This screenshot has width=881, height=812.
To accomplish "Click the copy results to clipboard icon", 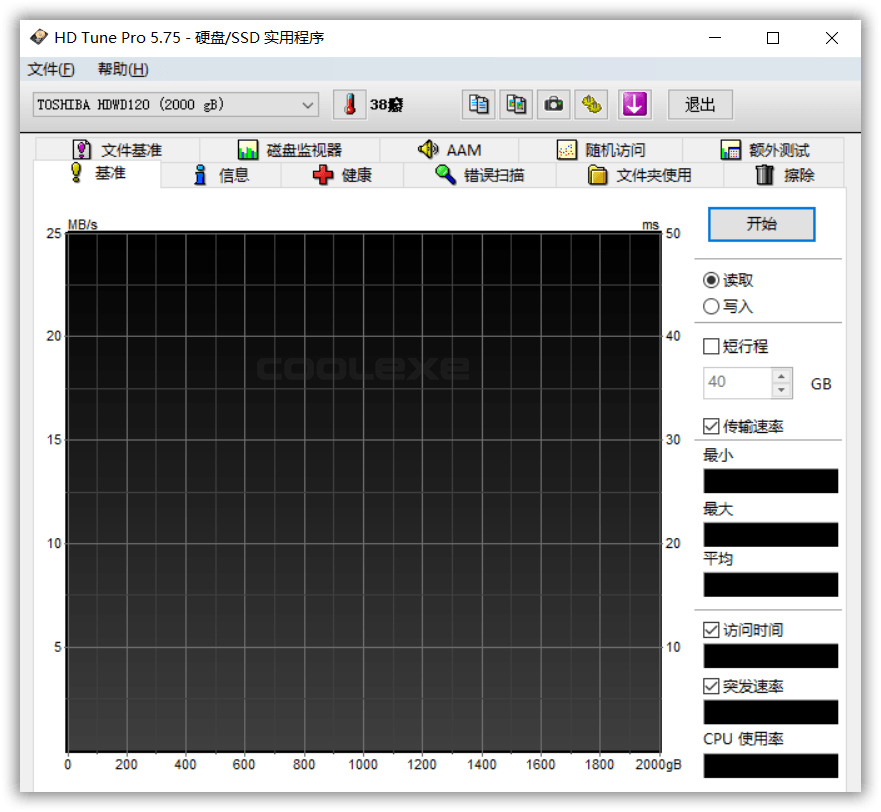I will (478, 104).
